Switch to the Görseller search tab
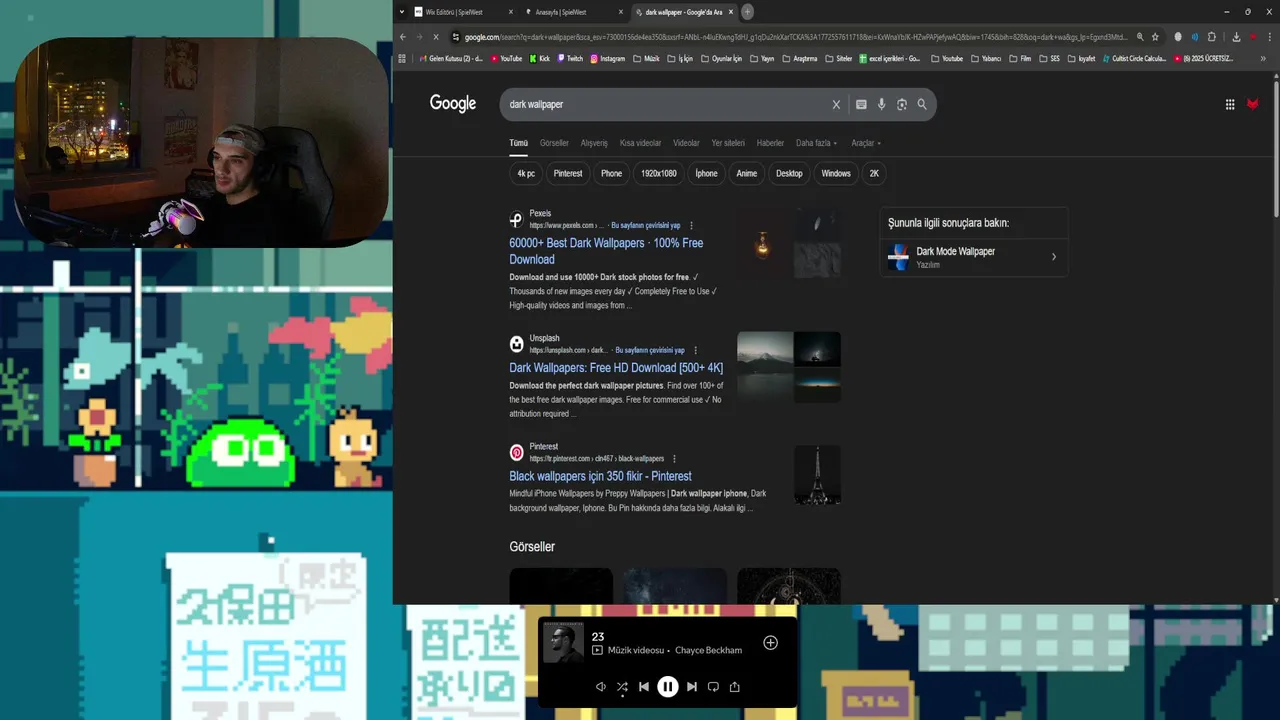This screenshot has height=720, width=1280. tap(554, 143)
